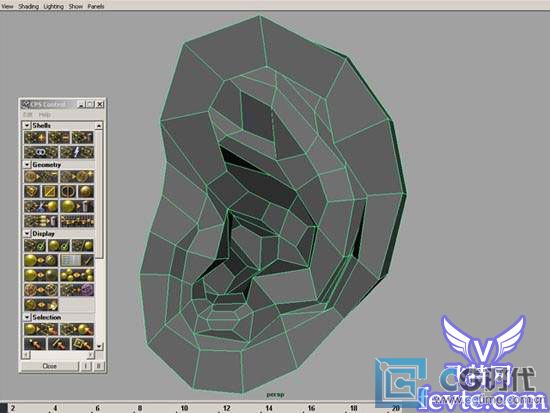Click last Display icon in bottom row
The image size is (550, 413).
click(41, 305)
